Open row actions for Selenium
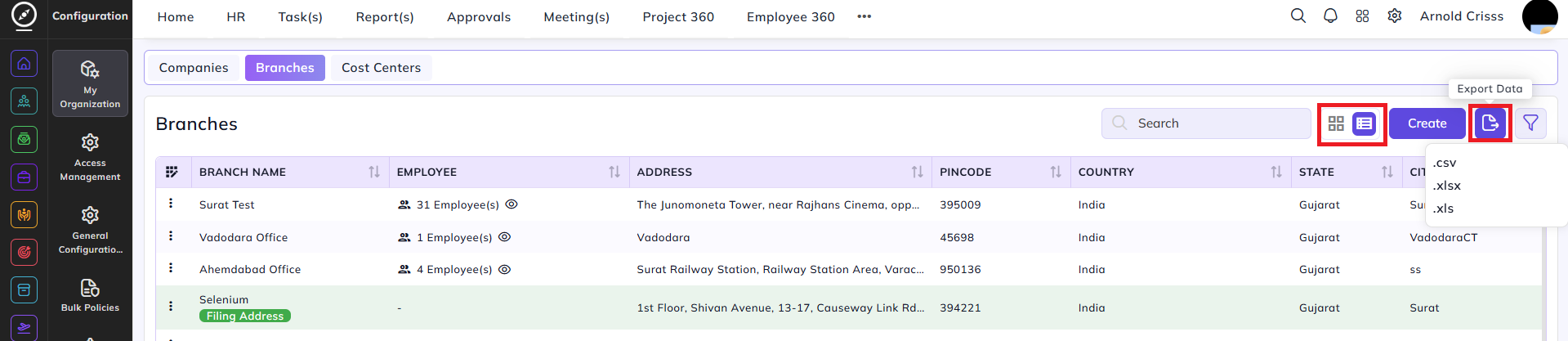This screenshot has height=341, width=1568. pyautogui.click(x=171, y=307)
